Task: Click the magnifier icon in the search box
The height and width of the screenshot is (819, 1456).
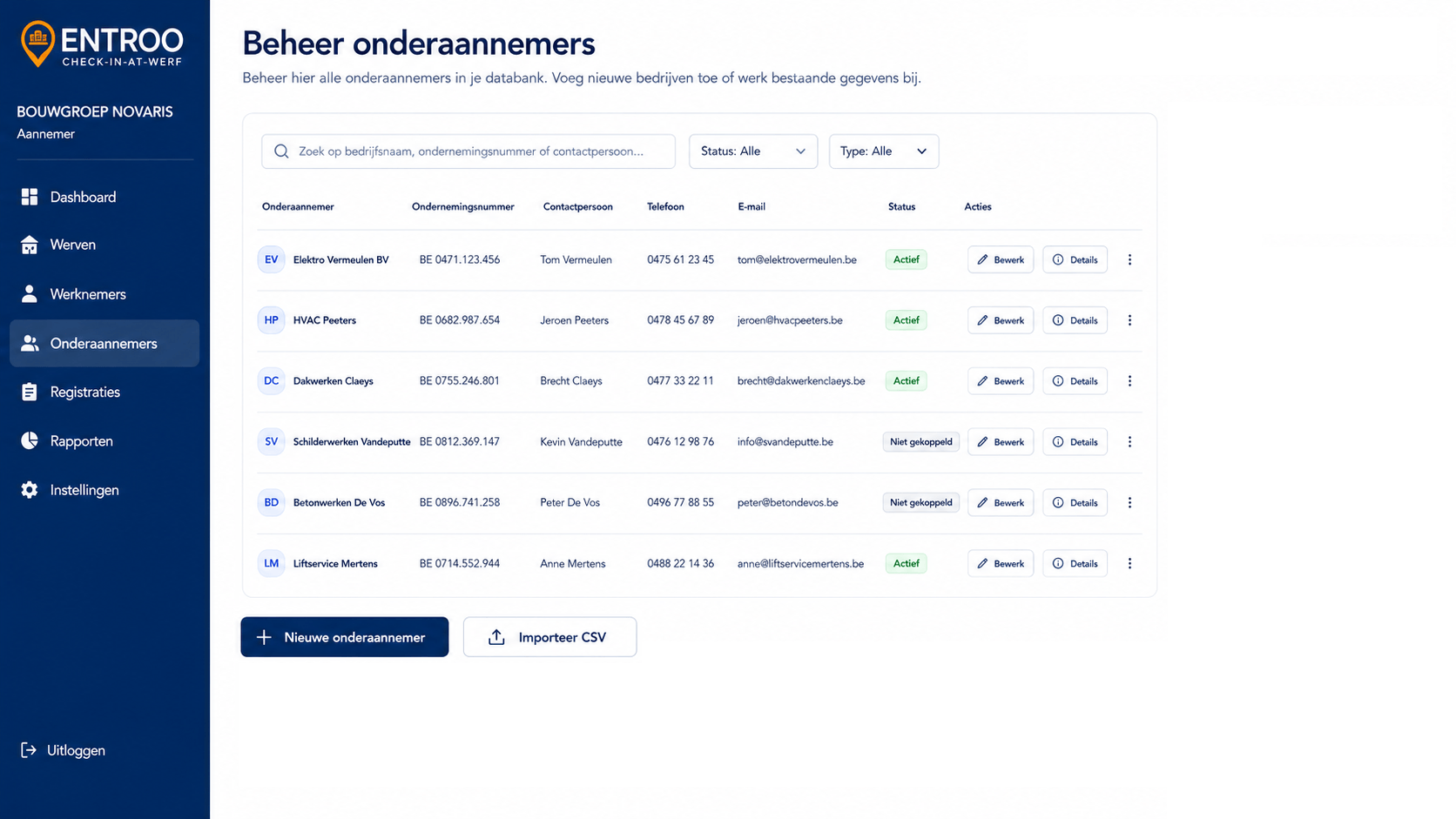Action: click(x=281, y=151)
